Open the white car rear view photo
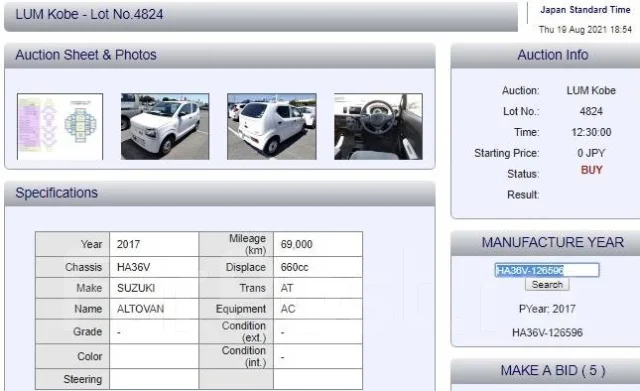The width and height of the screenshot is (640, 391). click(272, 127)
